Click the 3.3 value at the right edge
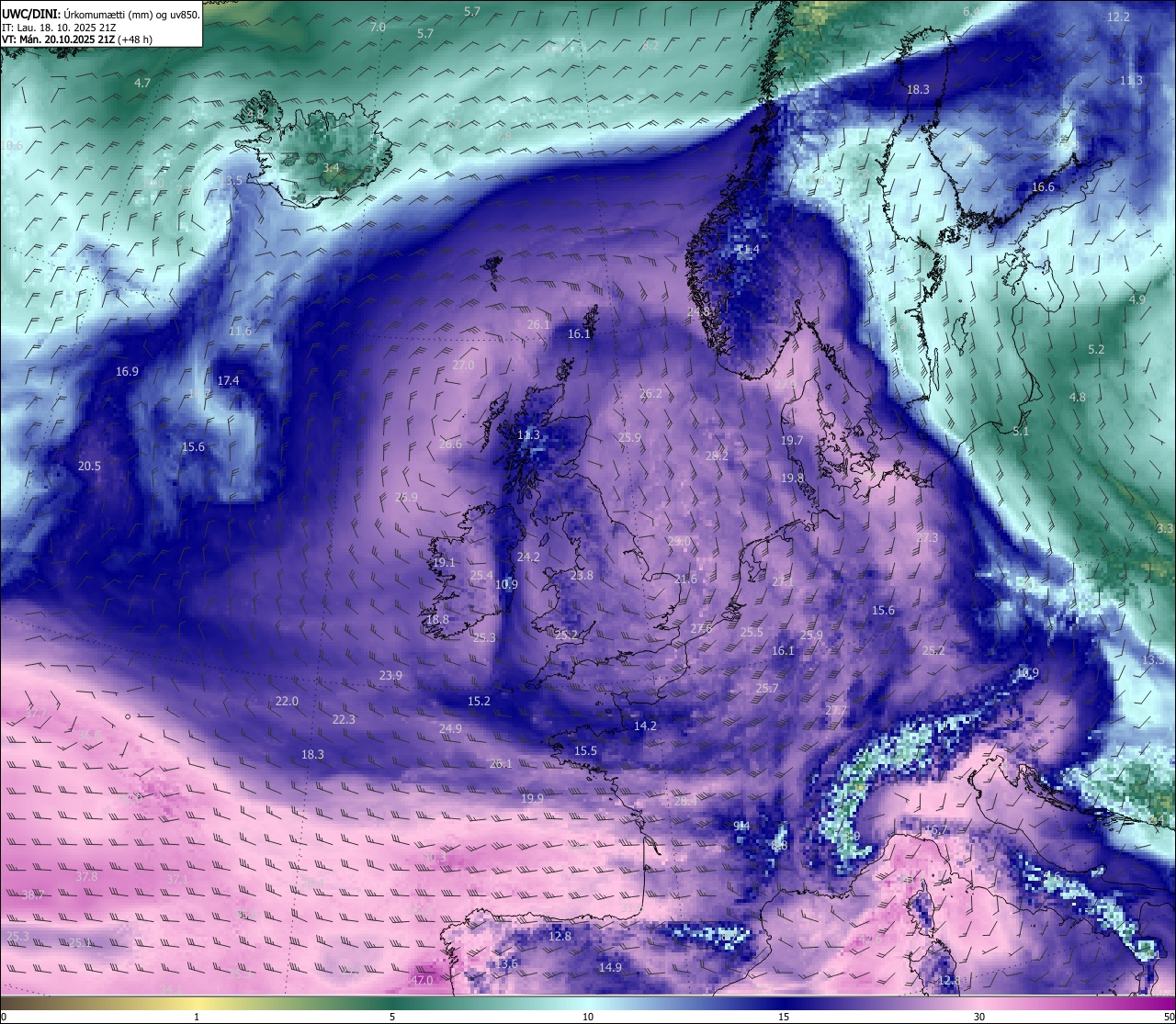Image resolution: width=1176 pixels, height=1024 pixels. click(x=1165, y=528)
